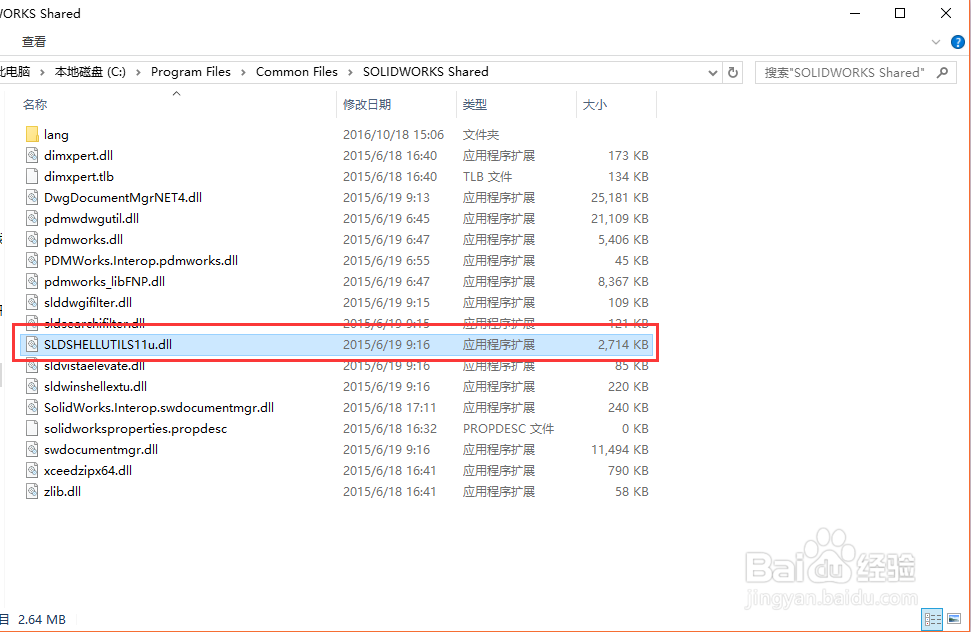Select the SolidWorks.Interop.swdocumentmgr.dll file icon
The height and width of the screenshot is (632, 971).
[x=32, y=408]
